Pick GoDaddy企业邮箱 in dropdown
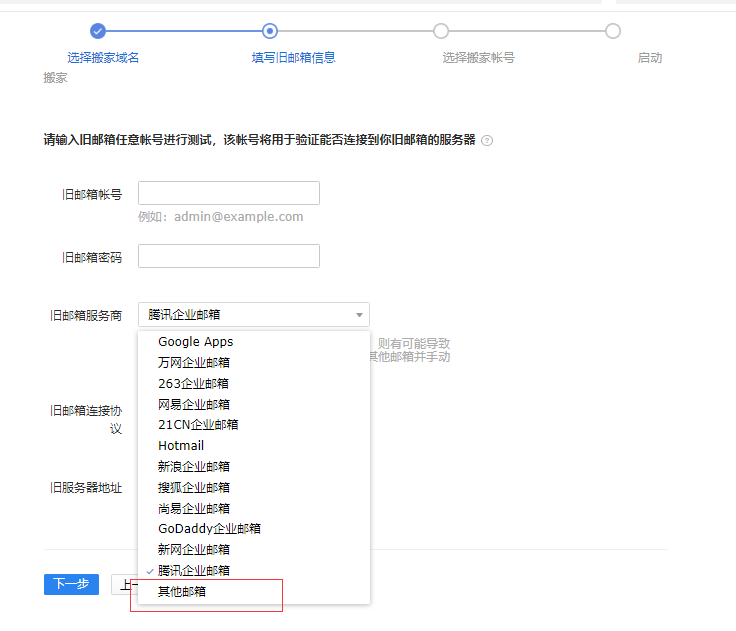 [209, 528]
